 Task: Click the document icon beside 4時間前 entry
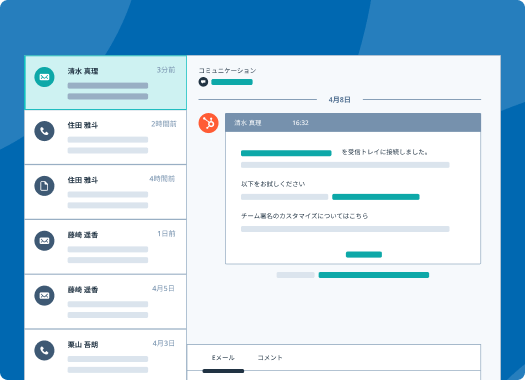pyautogui.click(x=44, y=186)
